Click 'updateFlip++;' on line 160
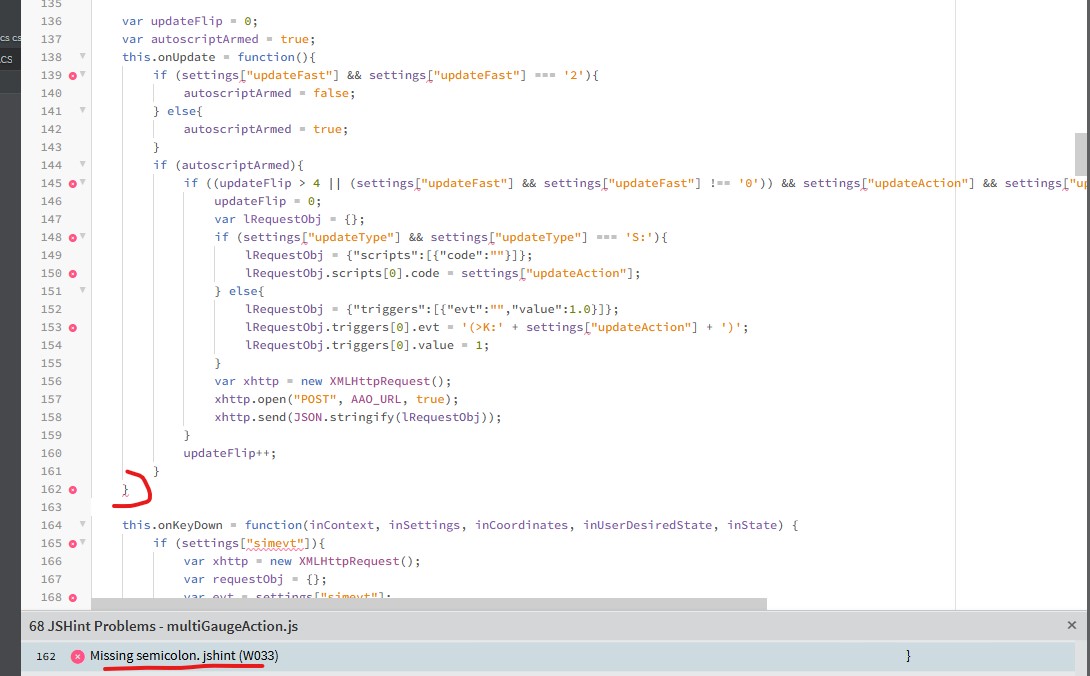 pos(229,453)
